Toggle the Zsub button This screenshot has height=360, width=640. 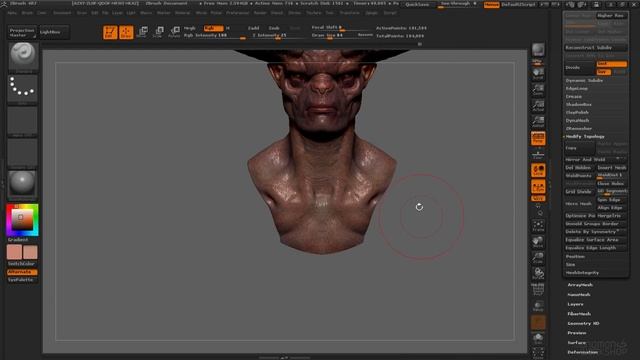point(274,28)
